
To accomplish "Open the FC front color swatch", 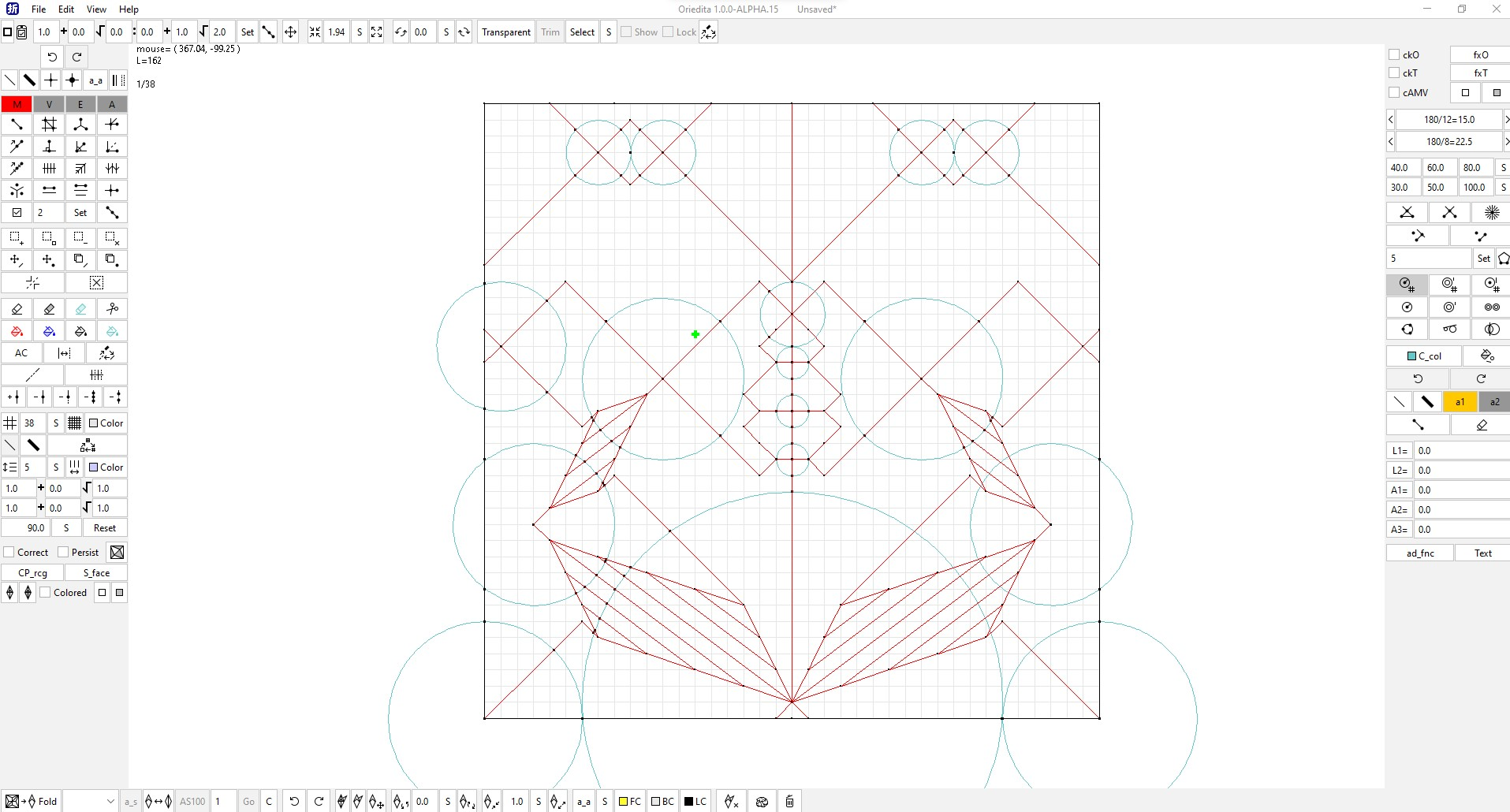I will pyautogui.click(x=629, y=802).
